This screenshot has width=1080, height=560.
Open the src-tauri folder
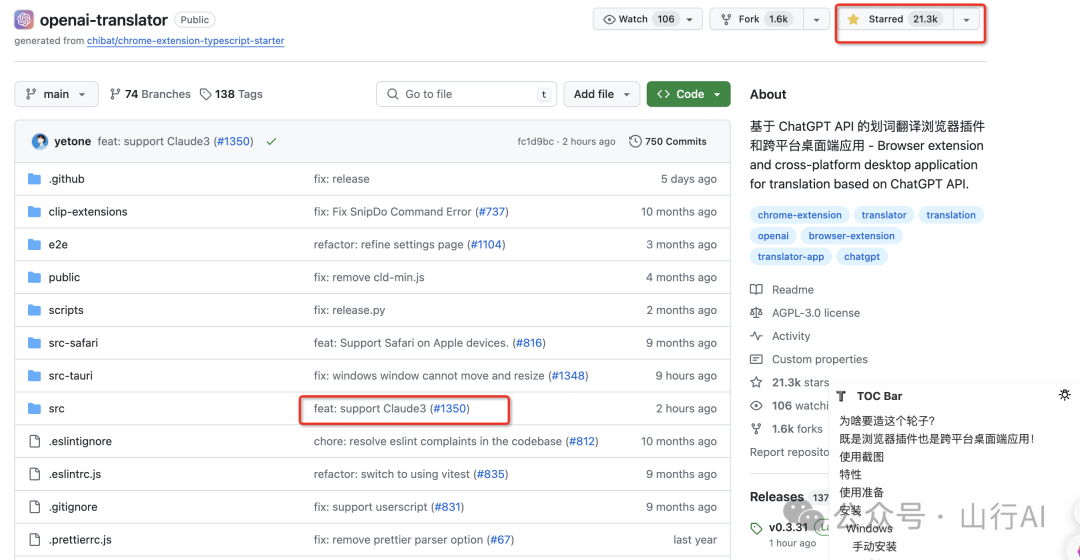pyautogui.click(x=70, y=376)
